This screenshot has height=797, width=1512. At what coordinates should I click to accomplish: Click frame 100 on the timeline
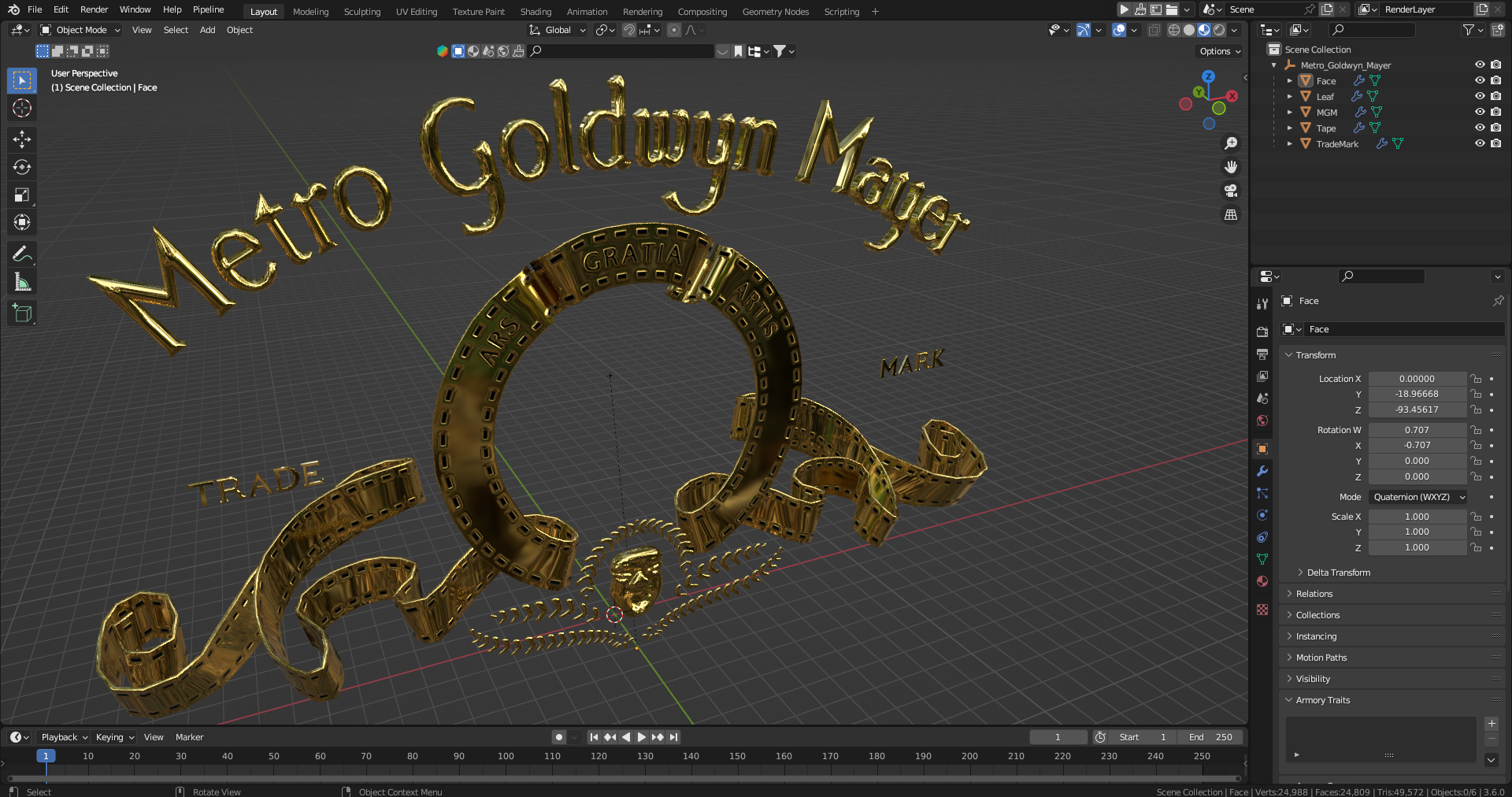(x=506, y=756)
